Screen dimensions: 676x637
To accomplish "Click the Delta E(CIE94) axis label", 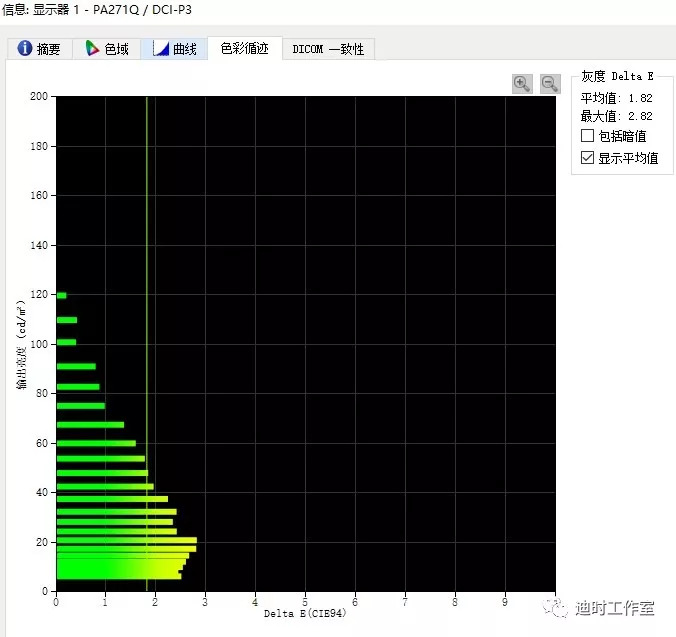I will coord(305,613).
